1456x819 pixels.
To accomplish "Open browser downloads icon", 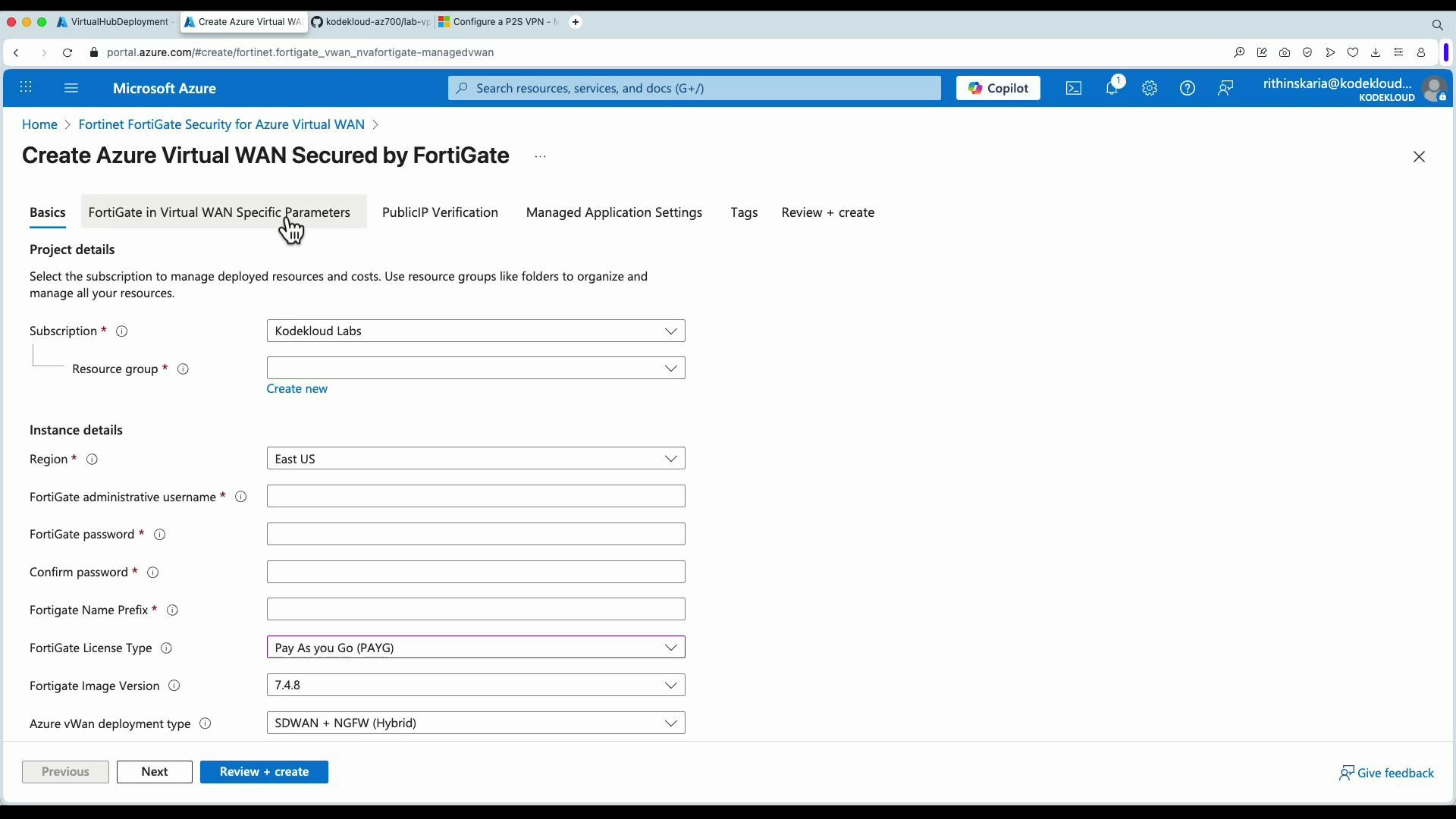I will point(1376,52).
